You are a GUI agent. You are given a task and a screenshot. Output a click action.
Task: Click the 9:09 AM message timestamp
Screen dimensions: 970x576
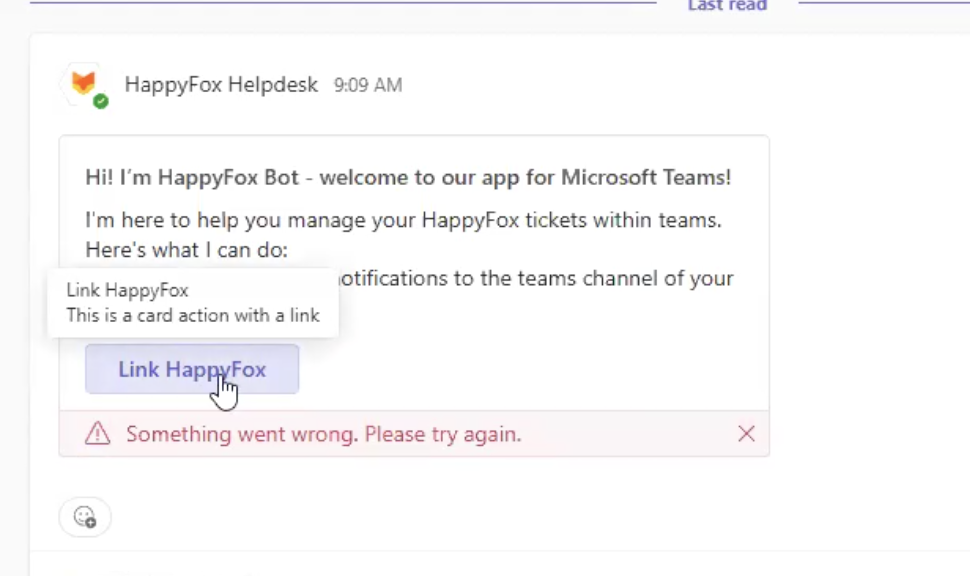(x=367, y=86)
